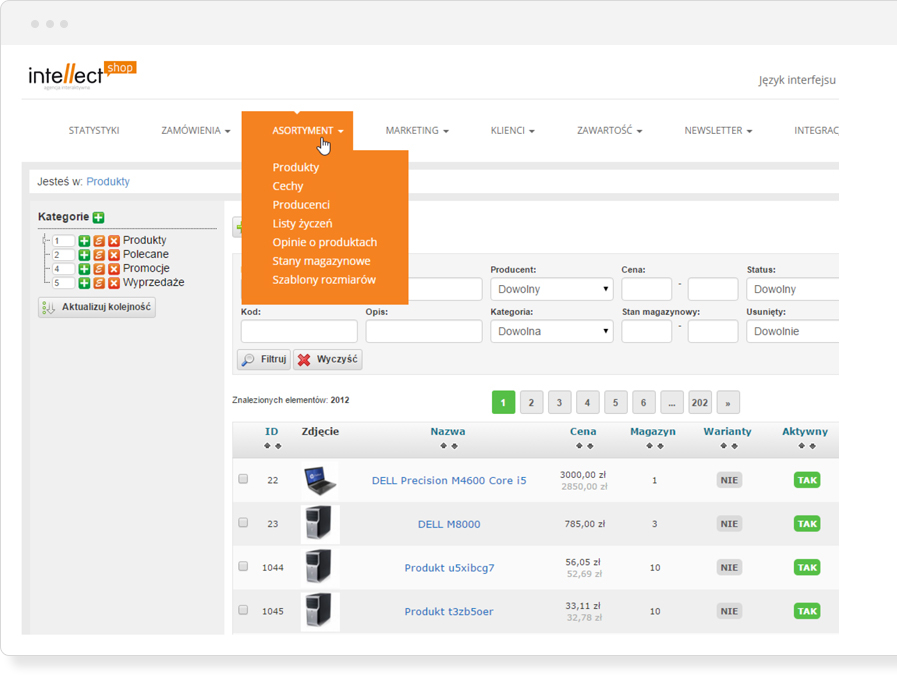
Task: Expand the KLIENCI menu
Action: 513,130
